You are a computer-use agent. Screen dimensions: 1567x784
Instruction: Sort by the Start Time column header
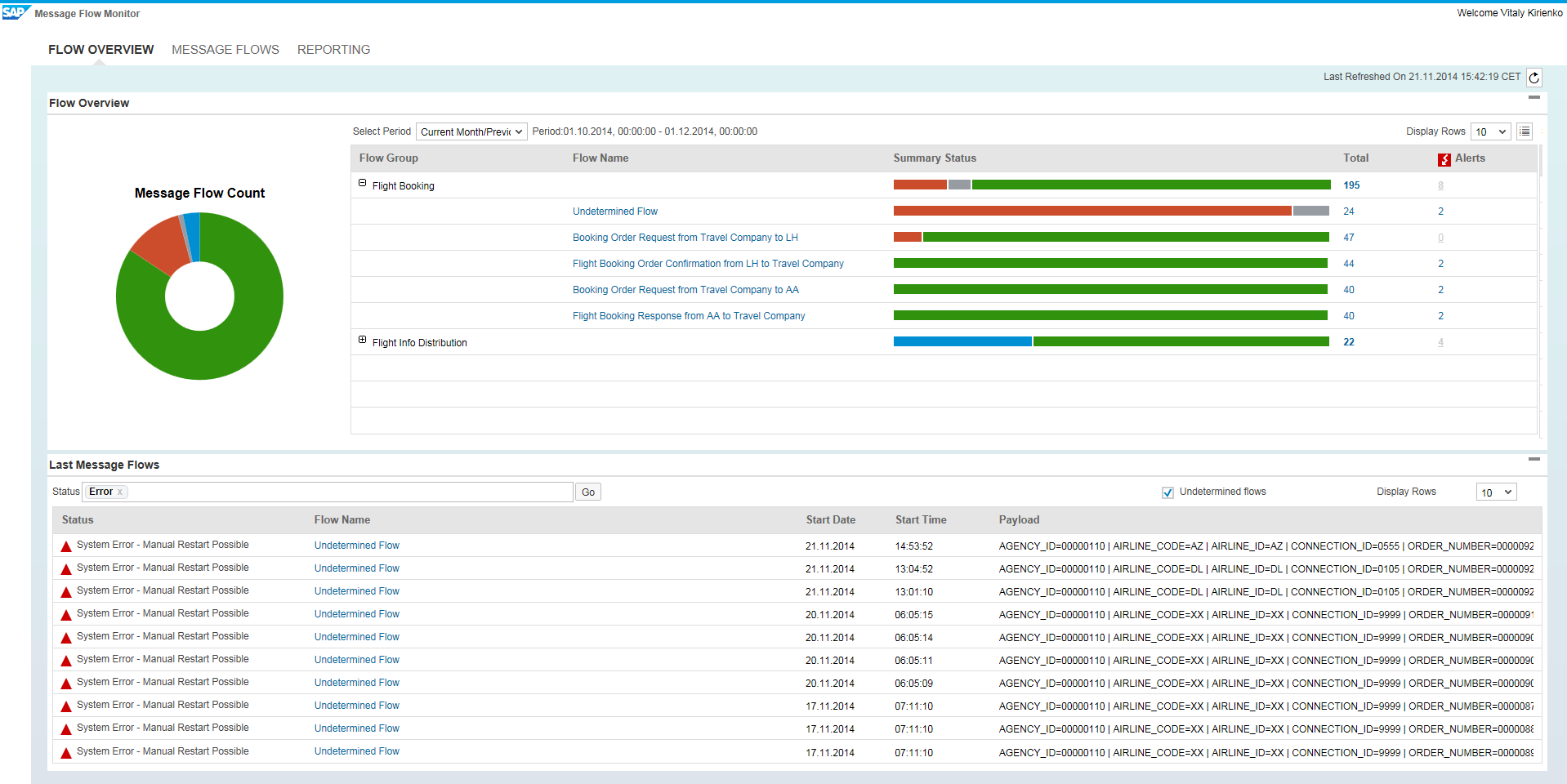921,520
